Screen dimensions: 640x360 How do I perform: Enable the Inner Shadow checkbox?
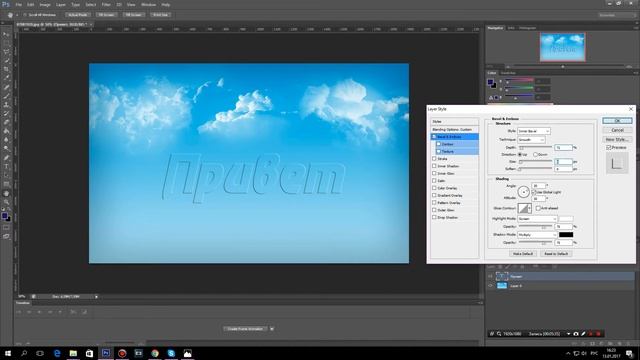pyautogui.click(x=434, y=166)
